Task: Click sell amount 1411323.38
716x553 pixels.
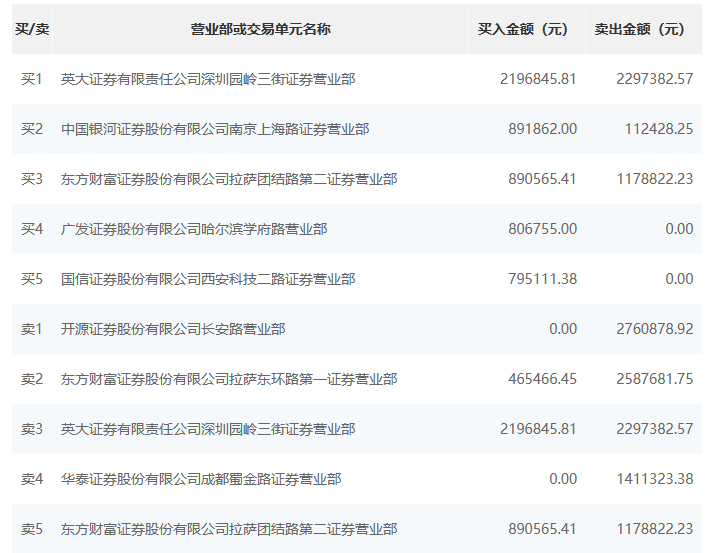Action: pos(655,479)
